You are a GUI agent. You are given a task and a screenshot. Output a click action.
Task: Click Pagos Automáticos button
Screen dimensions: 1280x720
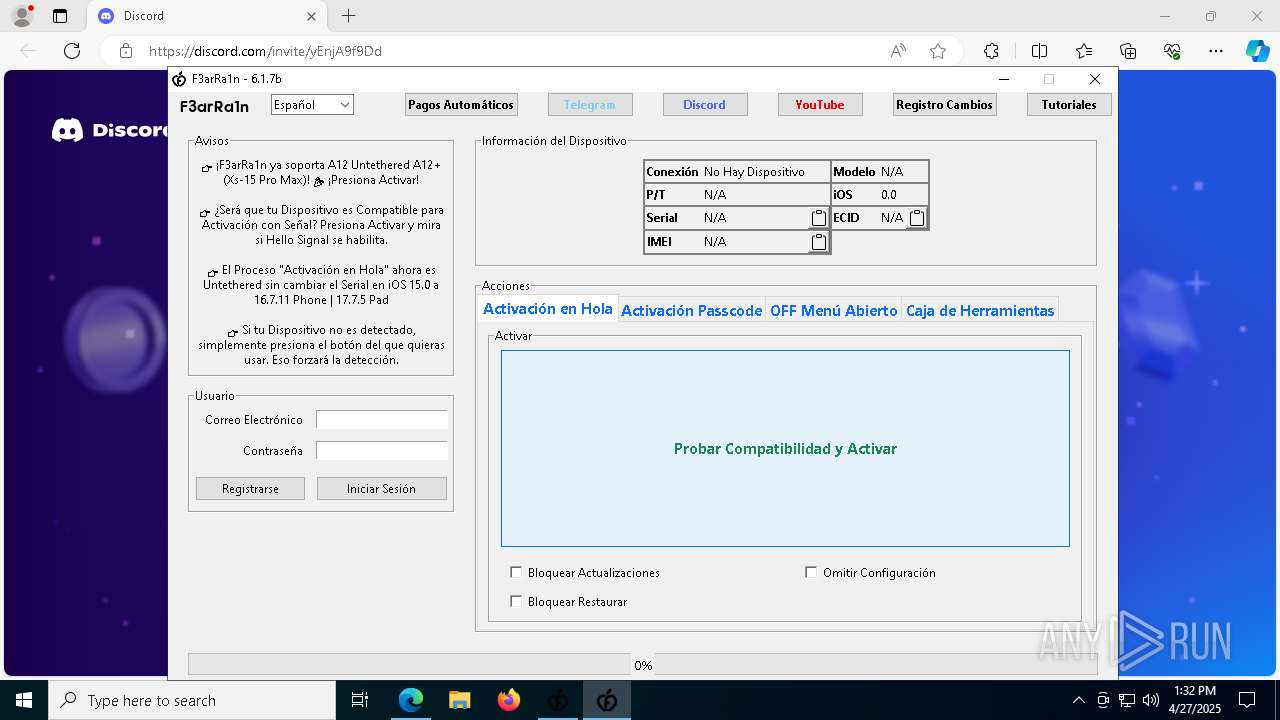pos(461,104)
